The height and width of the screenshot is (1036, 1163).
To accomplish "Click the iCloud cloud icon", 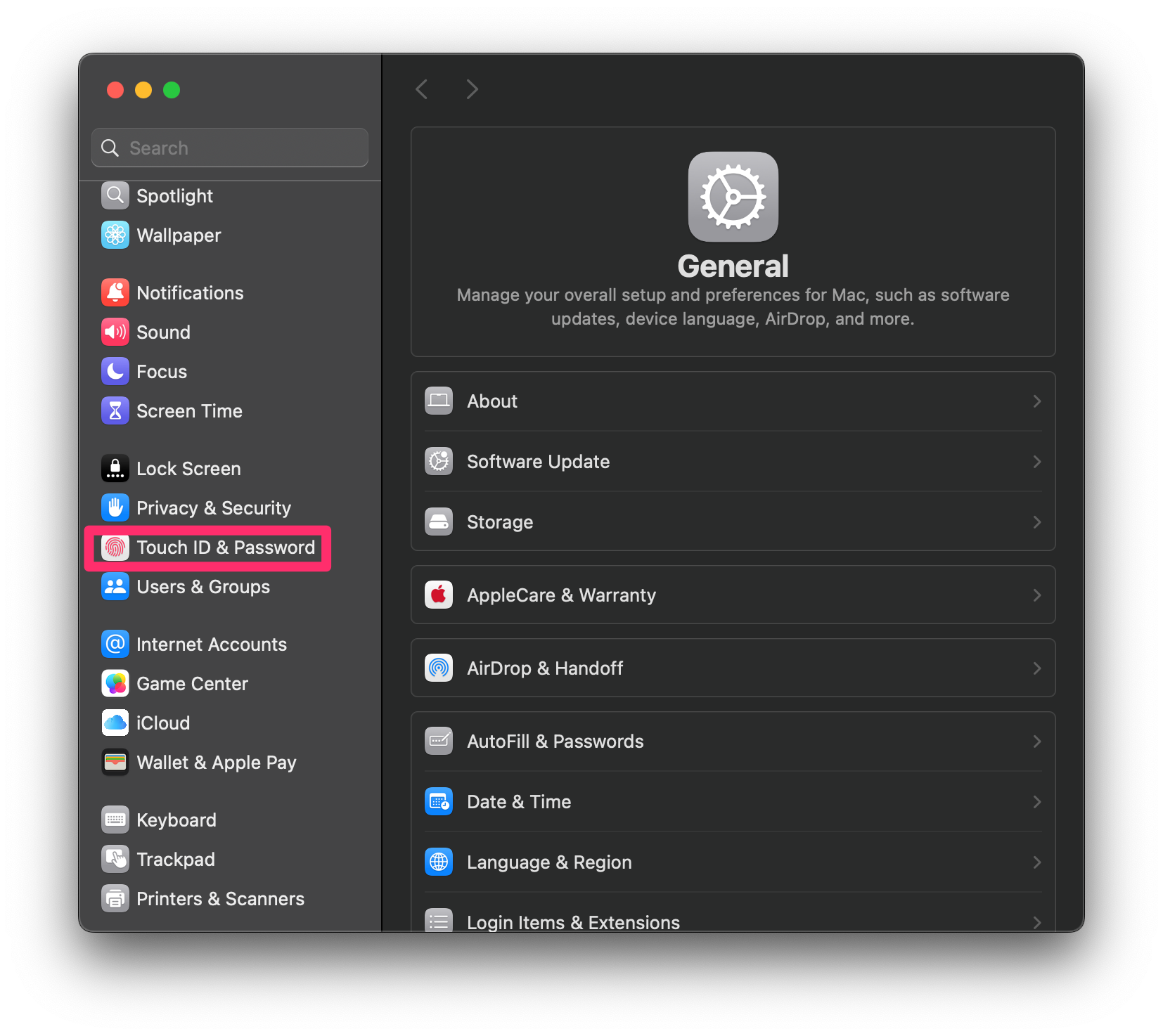I will pyautogui.click(x=115, y=723).
